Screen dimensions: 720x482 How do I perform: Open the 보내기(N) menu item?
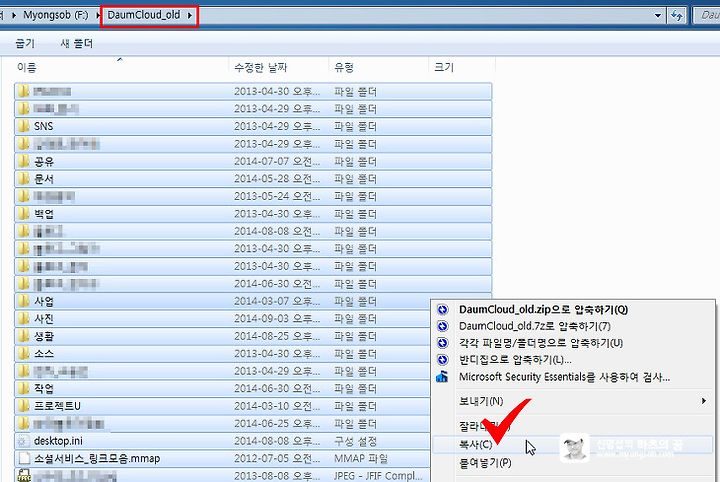point(574,401)
